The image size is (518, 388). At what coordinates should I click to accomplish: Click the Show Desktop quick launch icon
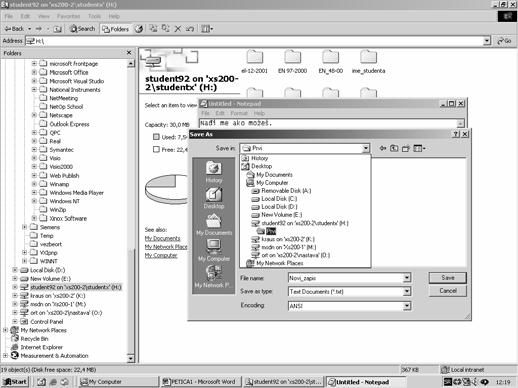tap(41, 382)
